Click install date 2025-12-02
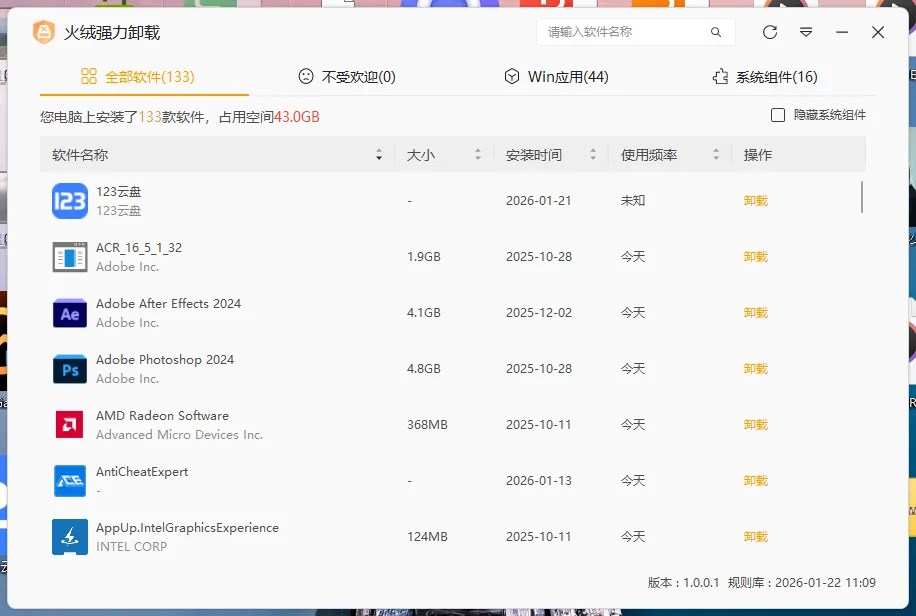916x616 pixels. [539, 313]
